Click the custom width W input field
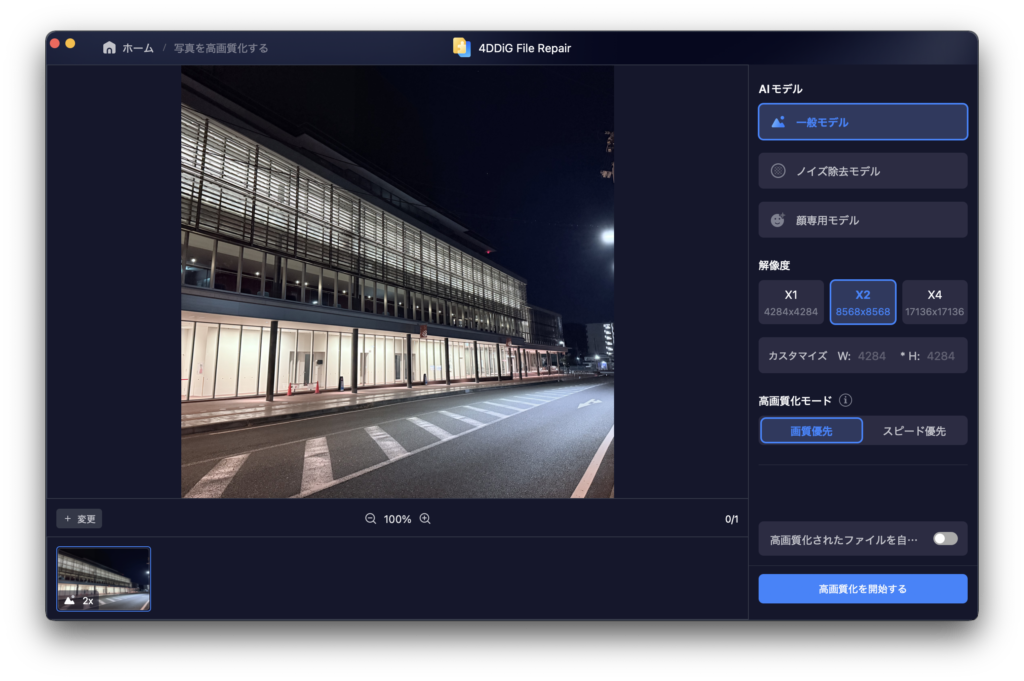This screenshot has width=1024, height=681. click(x=871, y=356)
